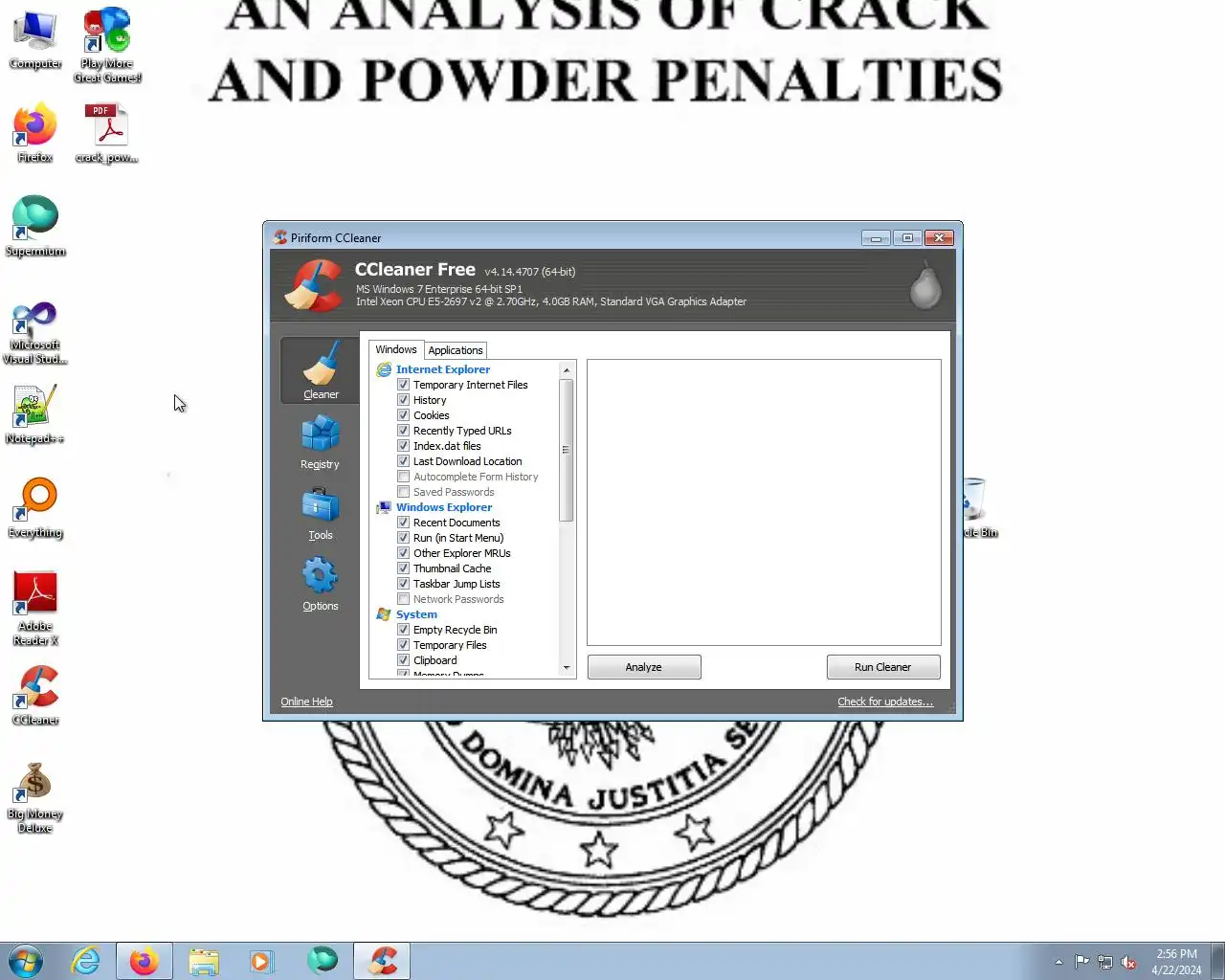Click the muted volume tray icon
1225x980 pixels.
point(1129,962)
